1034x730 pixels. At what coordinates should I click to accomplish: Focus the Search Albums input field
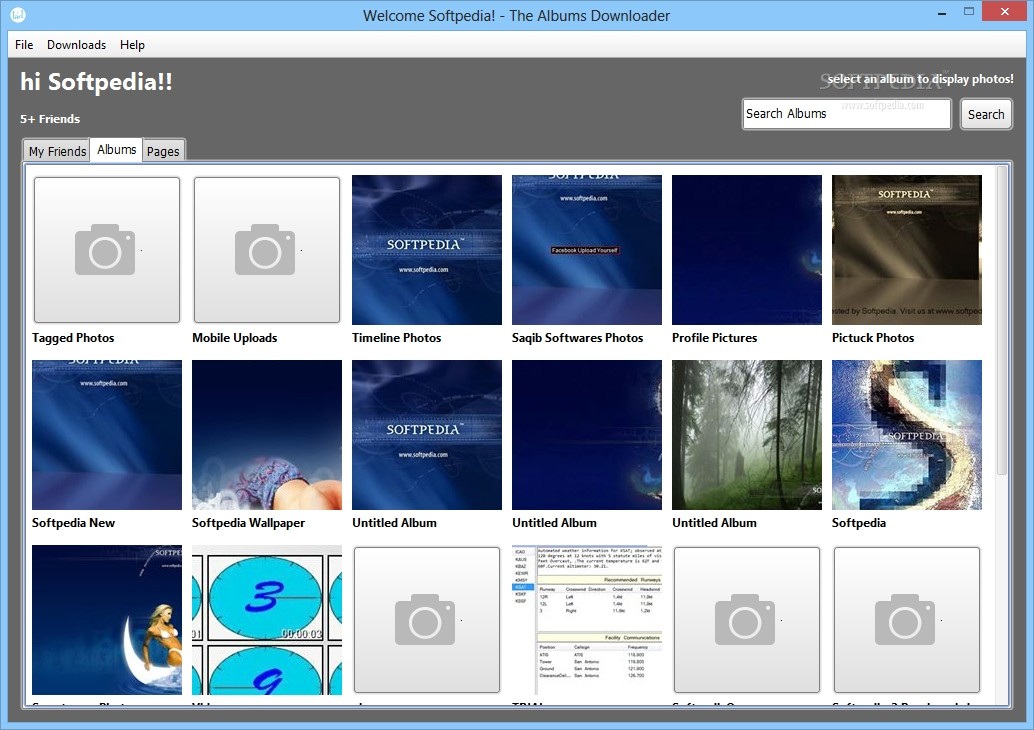click(x=847, y=114)
